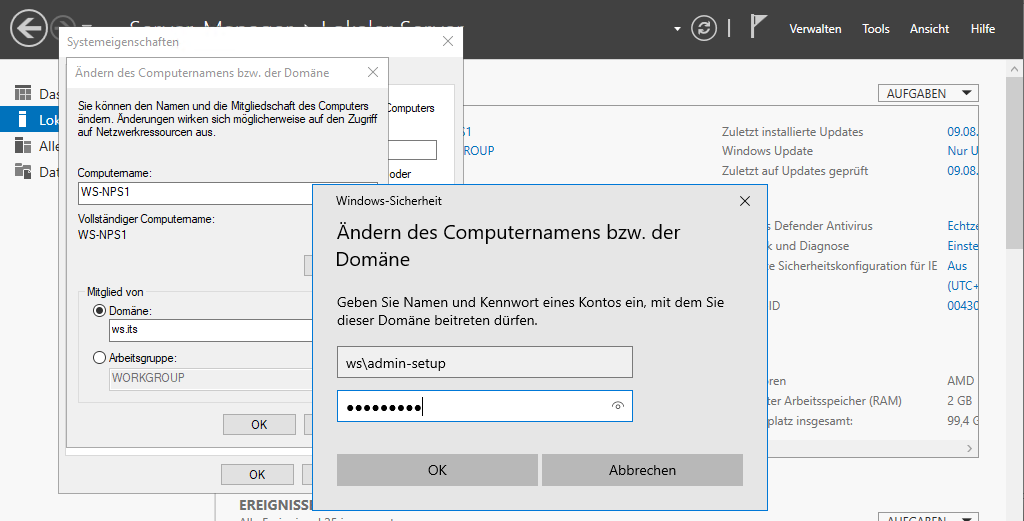Screen dimensions: 1024x521
Task: Select the Arbeitsgruppe radio button
Action: tap(99, 358)
